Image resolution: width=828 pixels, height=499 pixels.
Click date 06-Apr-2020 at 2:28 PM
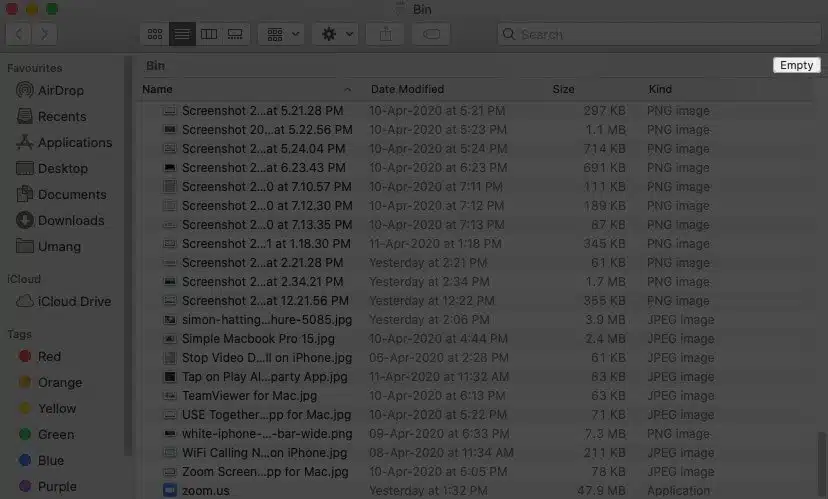tap(438, 358)
